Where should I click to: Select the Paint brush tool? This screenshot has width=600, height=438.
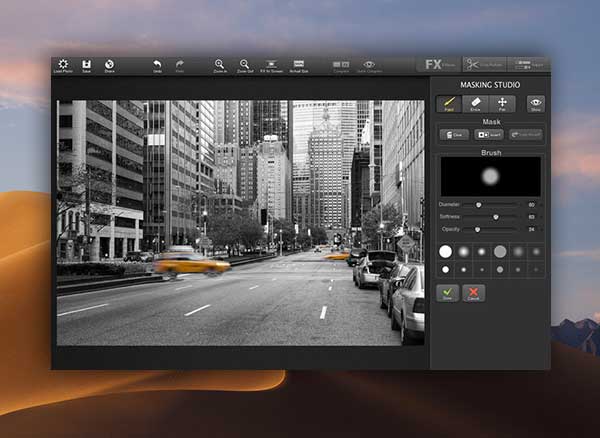click(x=449, y=104)
